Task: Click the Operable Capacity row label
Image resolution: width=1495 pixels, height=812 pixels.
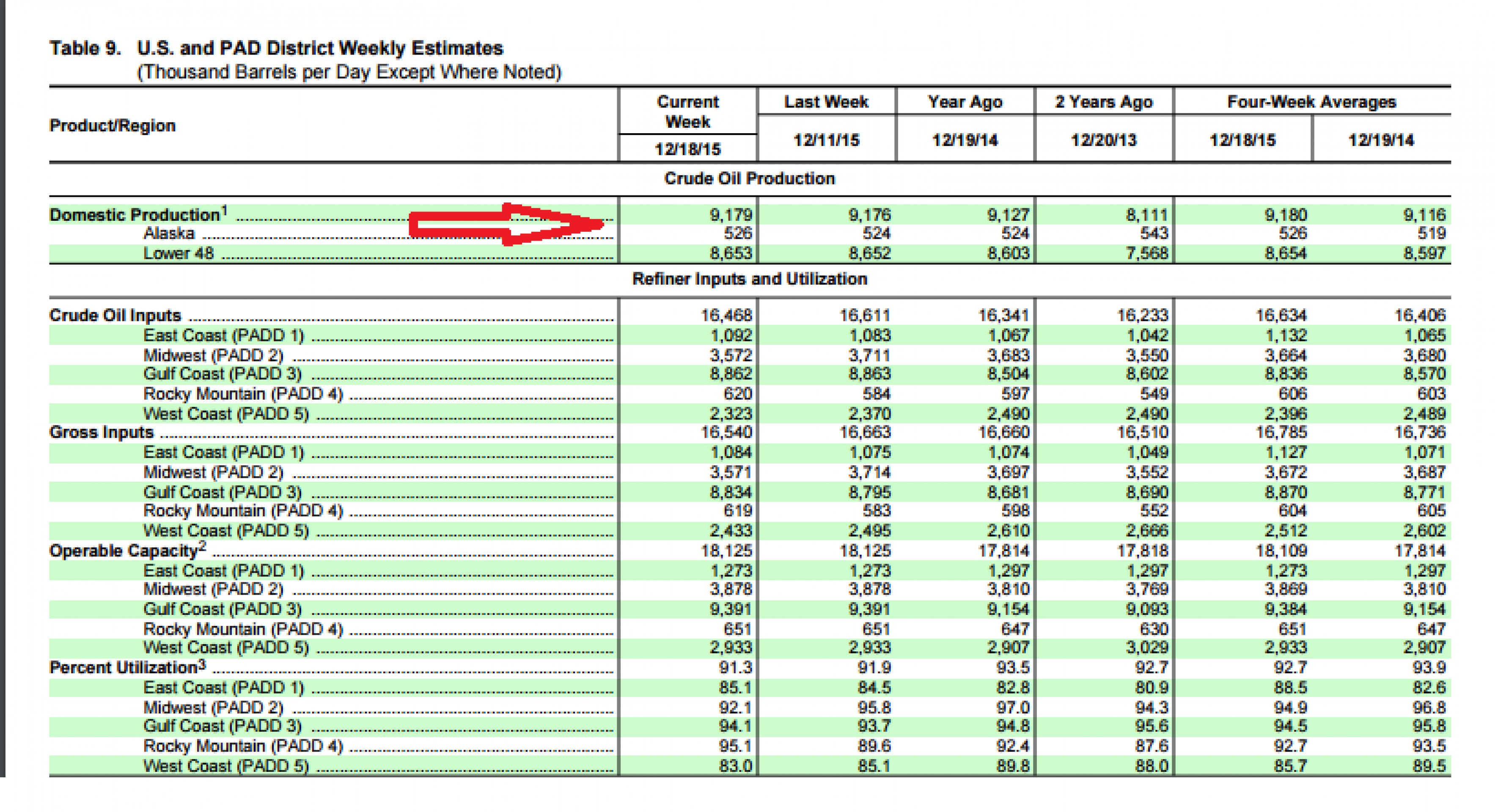Action: pos(124,551)
